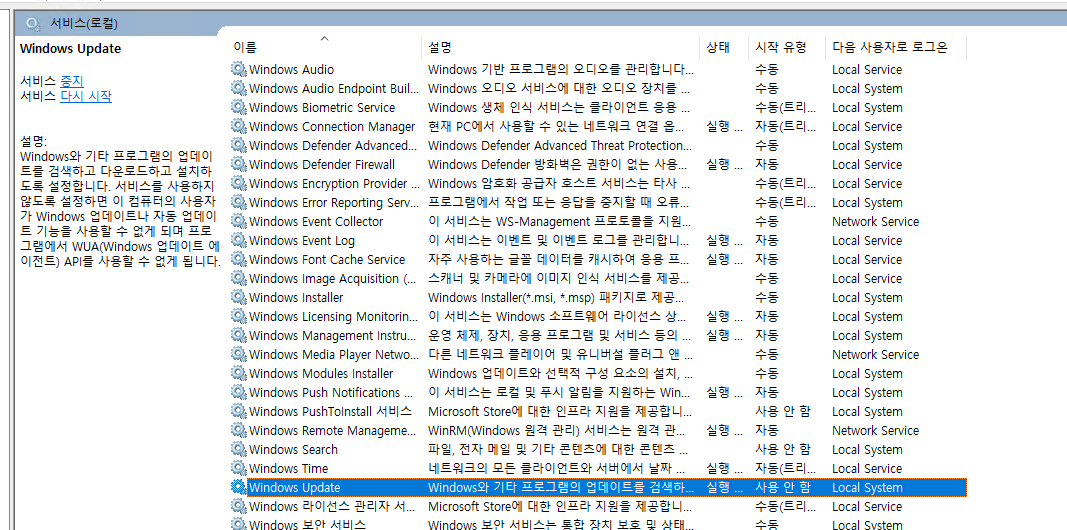
Task: Click 서비스(로컬) header title text
Action: [84, 24]
